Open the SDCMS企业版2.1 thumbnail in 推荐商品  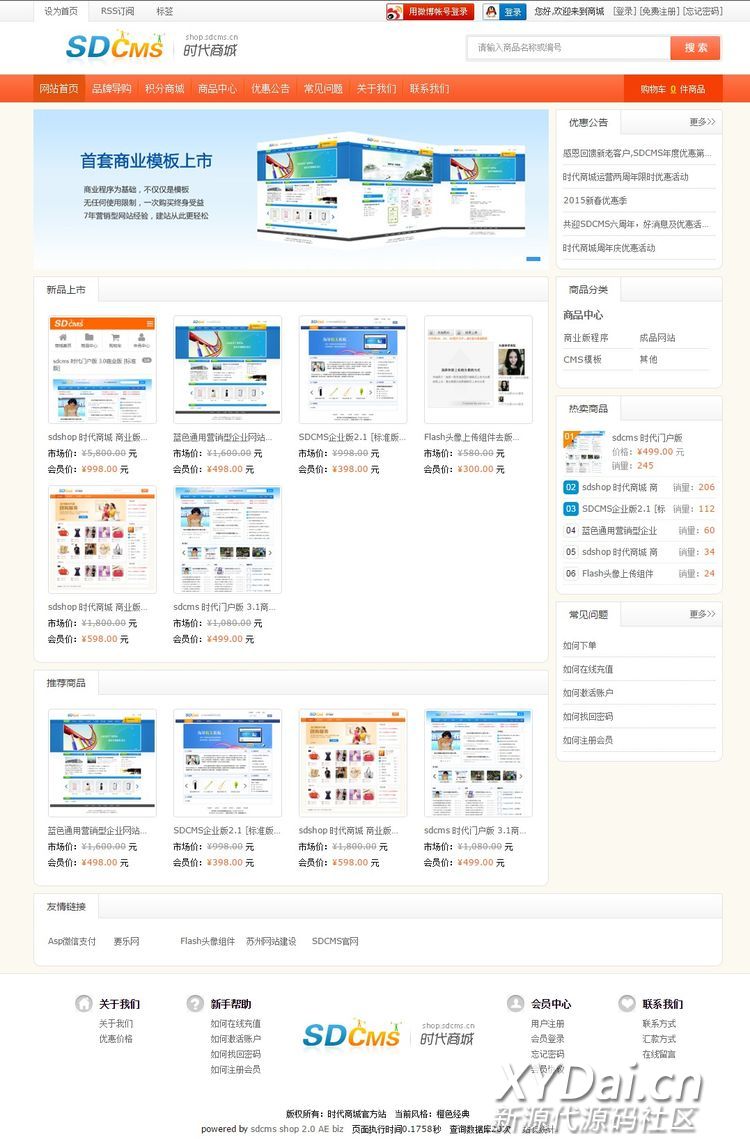pos(227,763)
